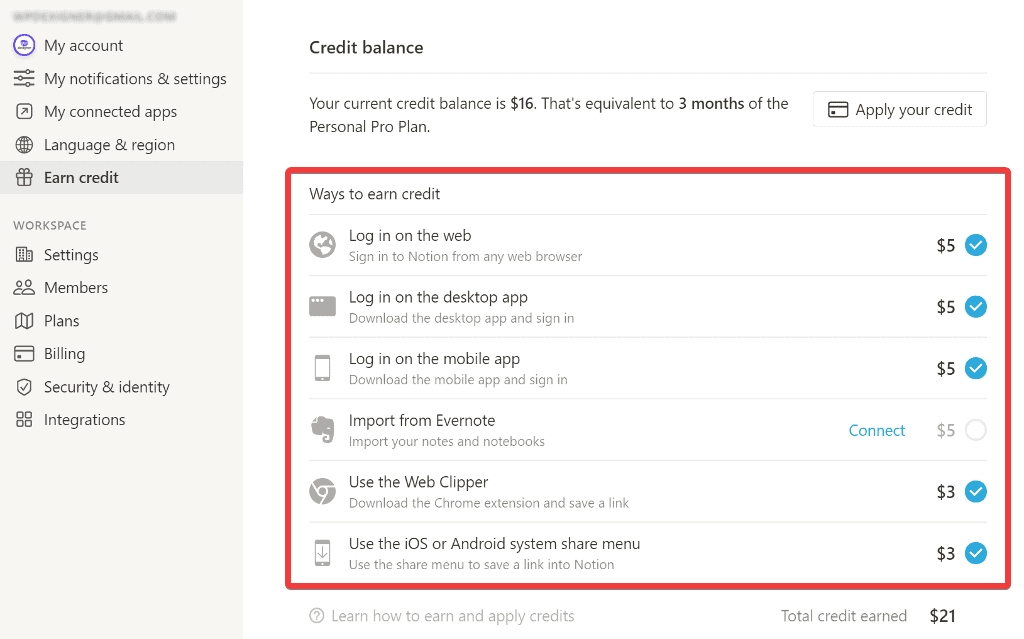Click the desktop app window icon
This screenshot has width=1024, height=639.
322,307
